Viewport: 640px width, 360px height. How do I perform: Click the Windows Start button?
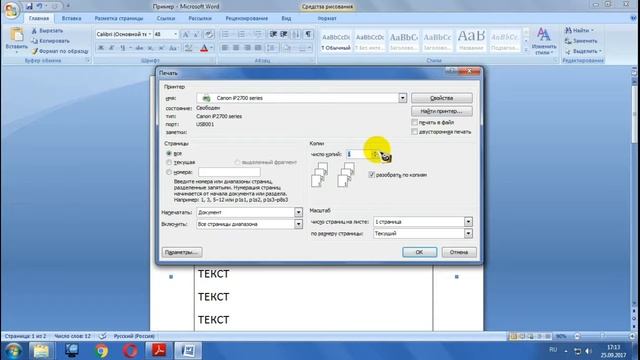click(13, 351)
